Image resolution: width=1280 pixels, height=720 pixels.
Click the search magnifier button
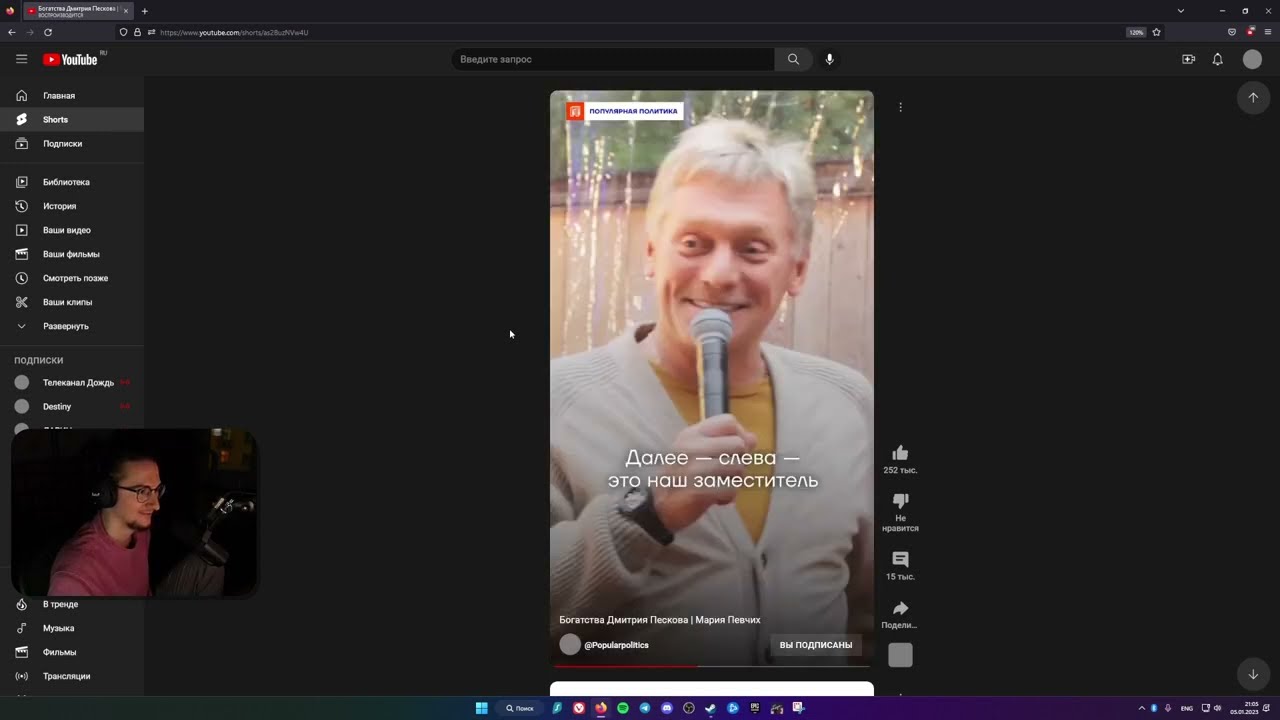click(x=793, y=59)
